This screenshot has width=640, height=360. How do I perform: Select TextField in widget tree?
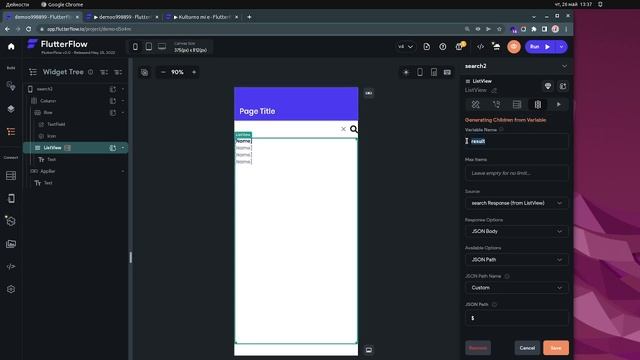click(56, 124)
